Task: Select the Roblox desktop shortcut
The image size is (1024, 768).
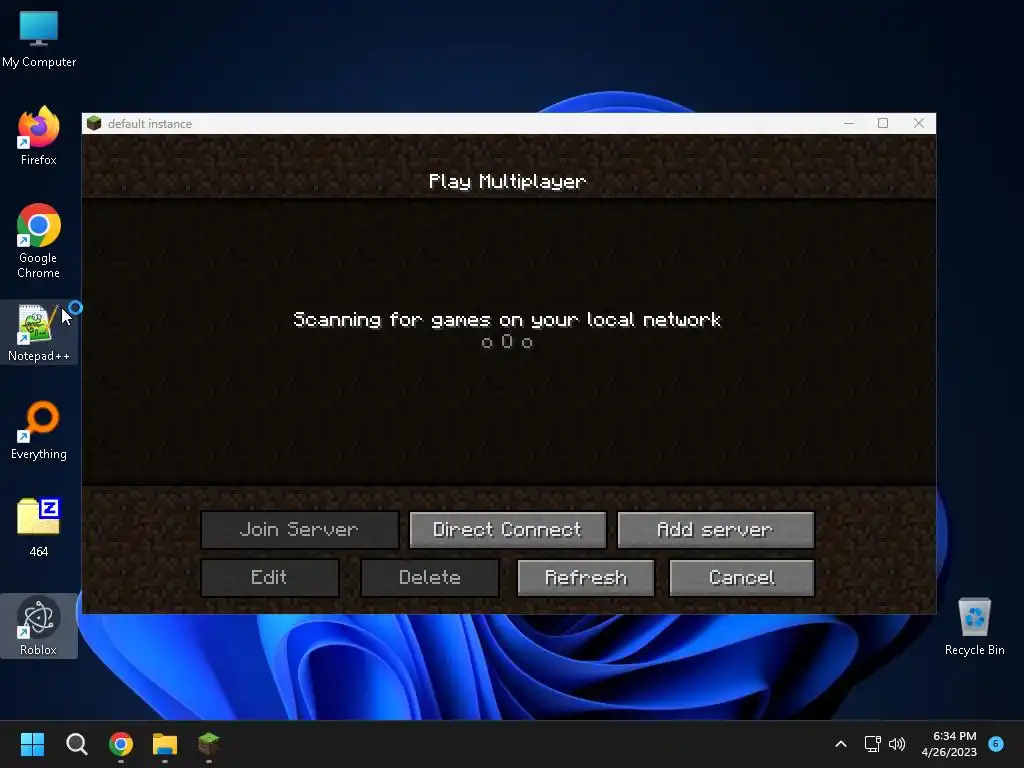Action: pos(39,626)
